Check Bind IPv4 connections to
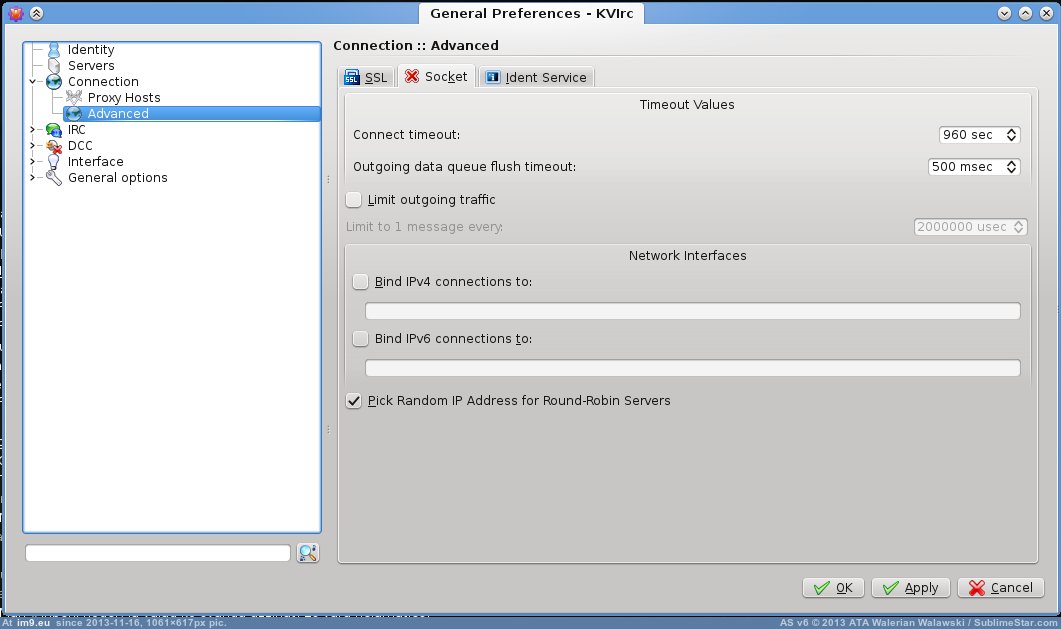Screen dimensions: 1061x629 360,281
